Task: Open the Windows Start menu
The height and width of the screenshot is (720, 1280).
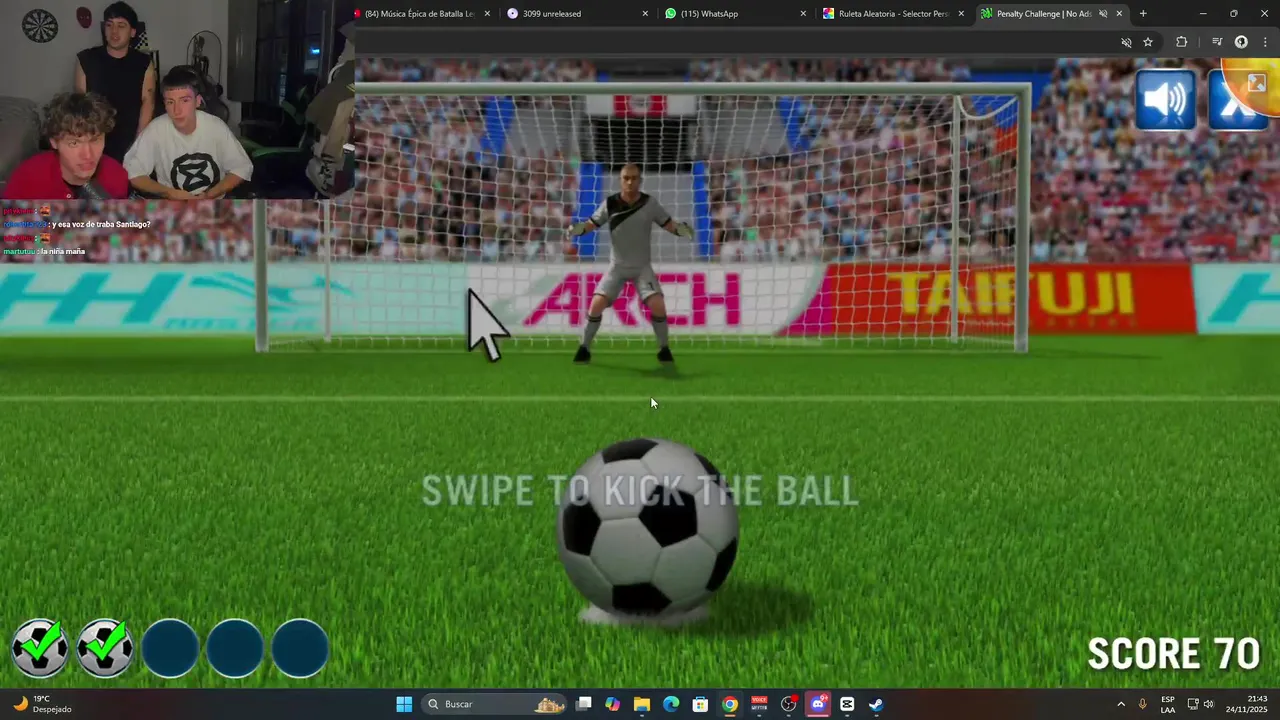Action: (404, 704)
